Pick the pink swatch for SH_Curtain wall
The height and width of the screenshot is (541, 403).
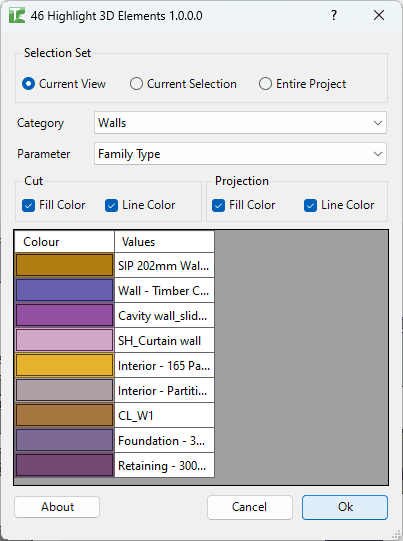pos(65,340)
